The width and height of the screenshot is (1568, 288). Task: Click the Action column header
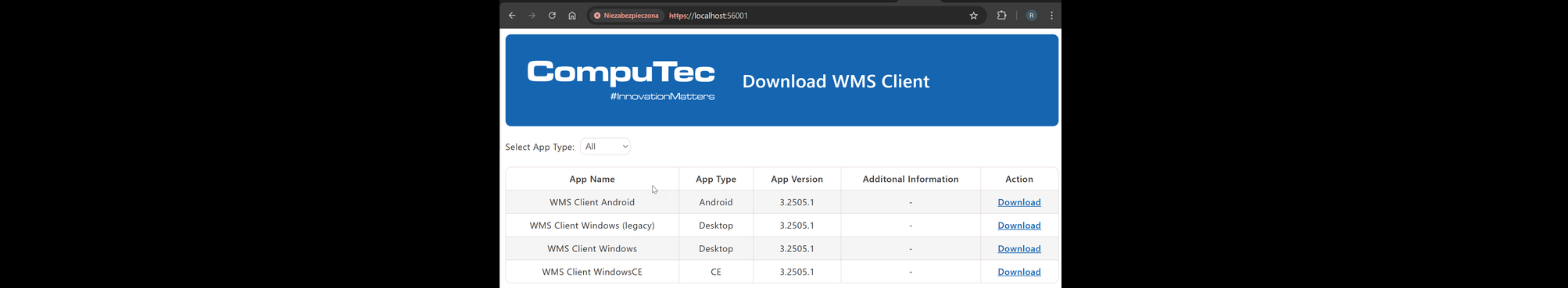click(1019, 179)
